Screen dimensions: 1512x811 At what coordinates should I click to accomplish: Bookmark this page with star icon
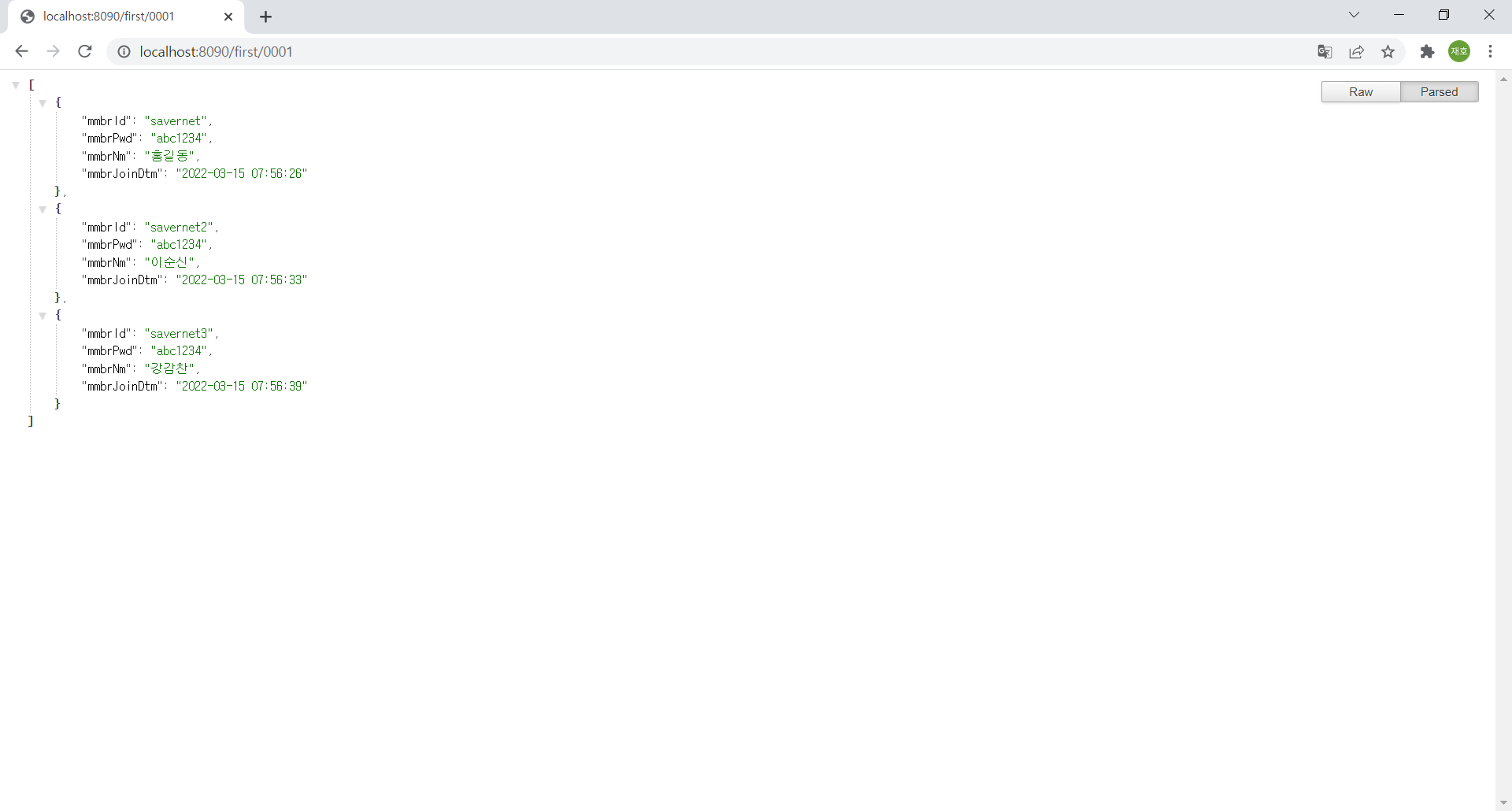[1388, 52]
